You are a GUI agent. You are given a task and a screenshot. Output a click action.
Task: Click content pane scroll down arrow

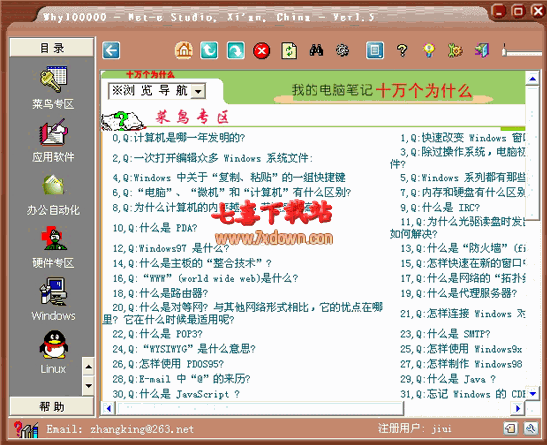tap(532, 394)
